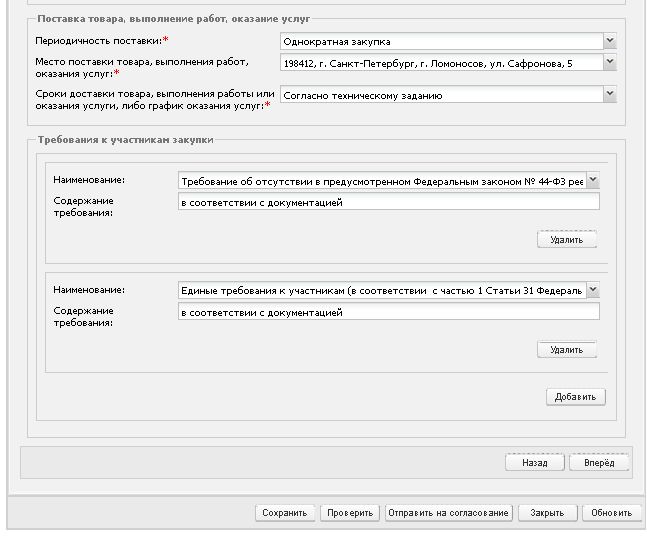Screen dimensions: 647x550
Task: Close the form with Закрыть
Action: 547,513
